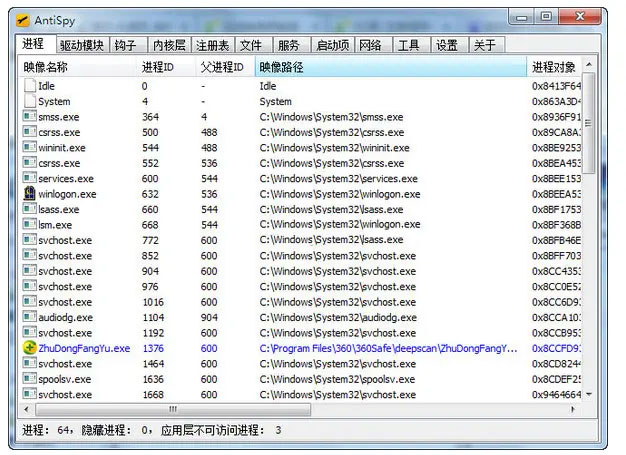This screenshot has height=455, width=626.
Task: Sort by the 映像名称 column header
Action: tap(77, 67)
